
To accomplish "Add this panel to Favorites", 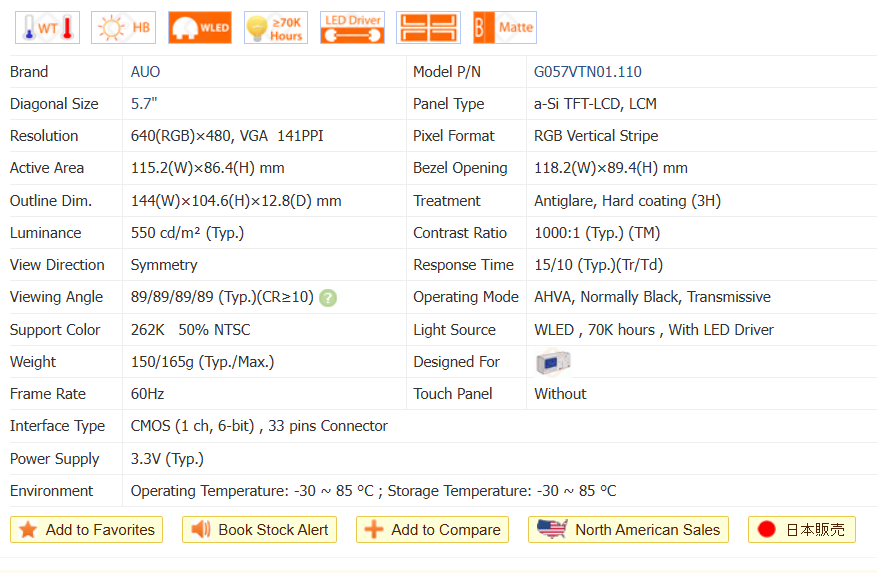I will click(86, 530).
